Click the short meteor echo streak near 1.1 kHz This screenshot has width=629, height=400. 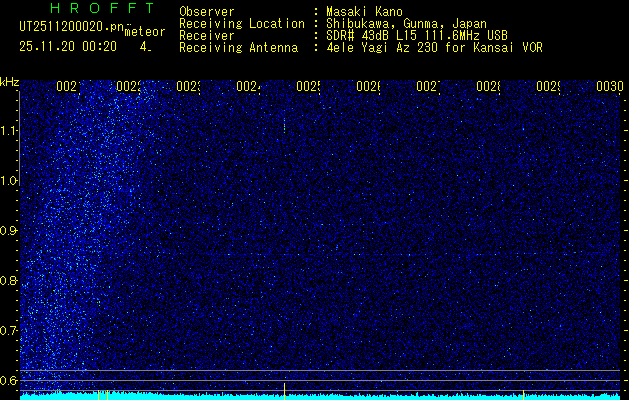pyautogui.click(x=284, y=124)
